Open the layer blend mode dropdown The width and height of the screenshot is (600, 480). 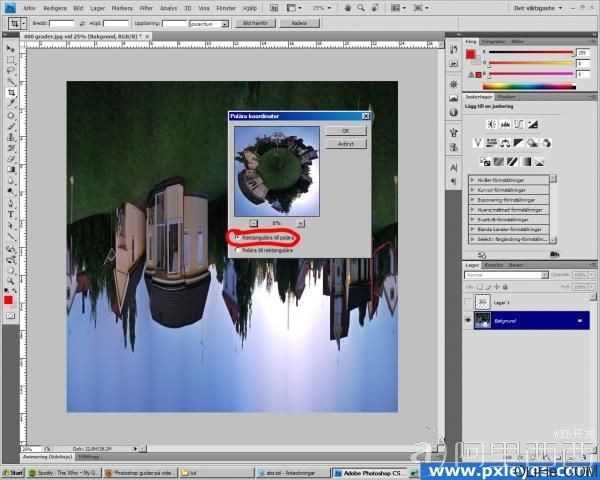[x=506, y=275]
